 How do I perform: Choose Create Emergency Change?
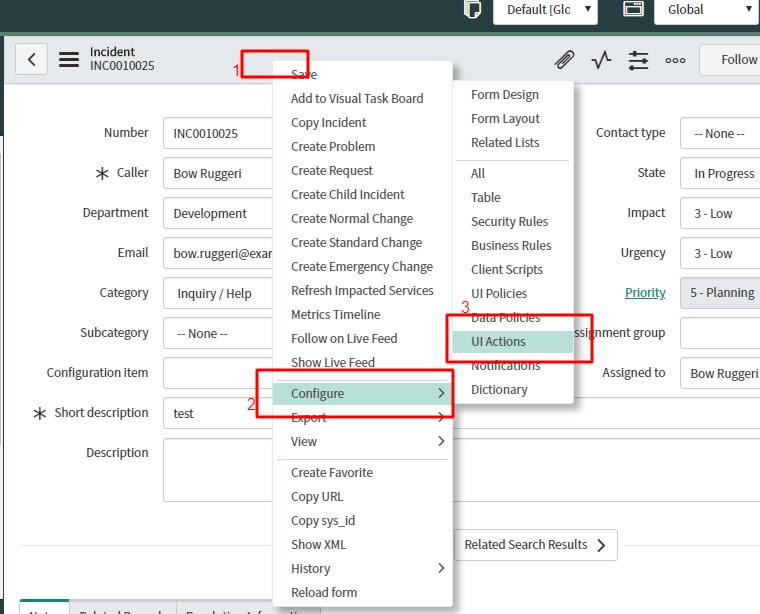click(362, 267)
